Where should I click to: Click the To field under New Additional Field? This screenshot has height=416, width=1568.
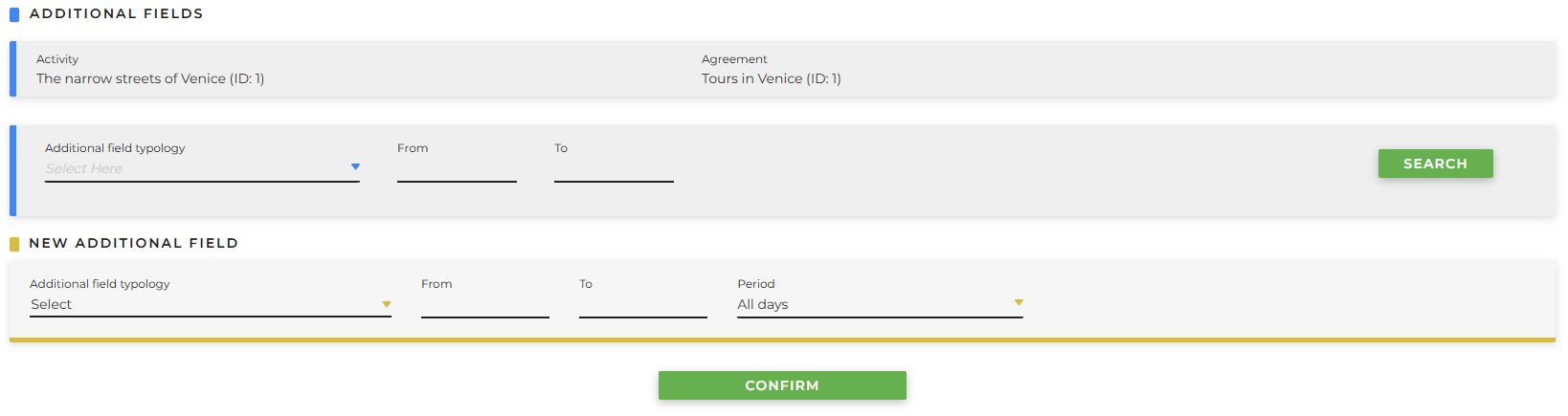(x=642, y=306)
